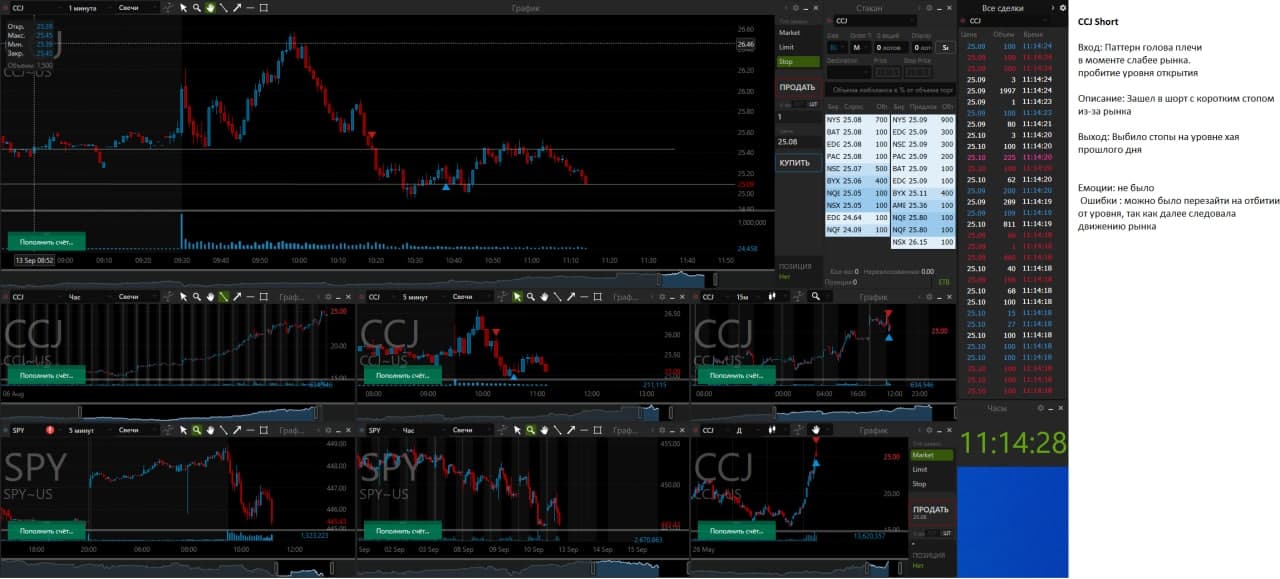Viewport: 1280px width, 579px height.
Task: Click the Часы panel title
Action: coord(997,408)
